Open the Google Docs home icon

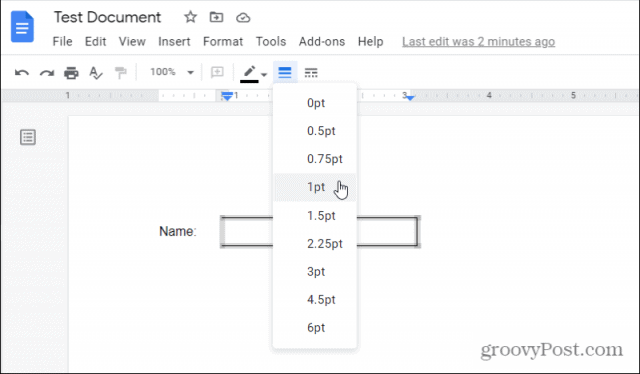[22, 27]
